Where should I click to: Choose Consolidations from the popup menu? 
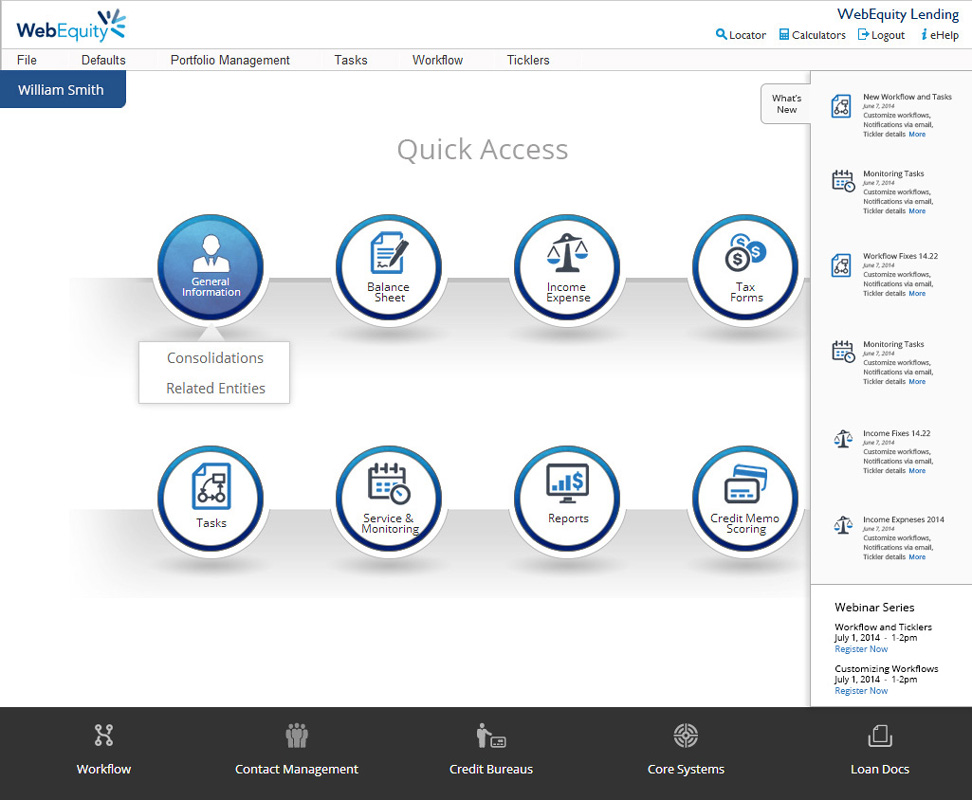click(x=215, y=358)
